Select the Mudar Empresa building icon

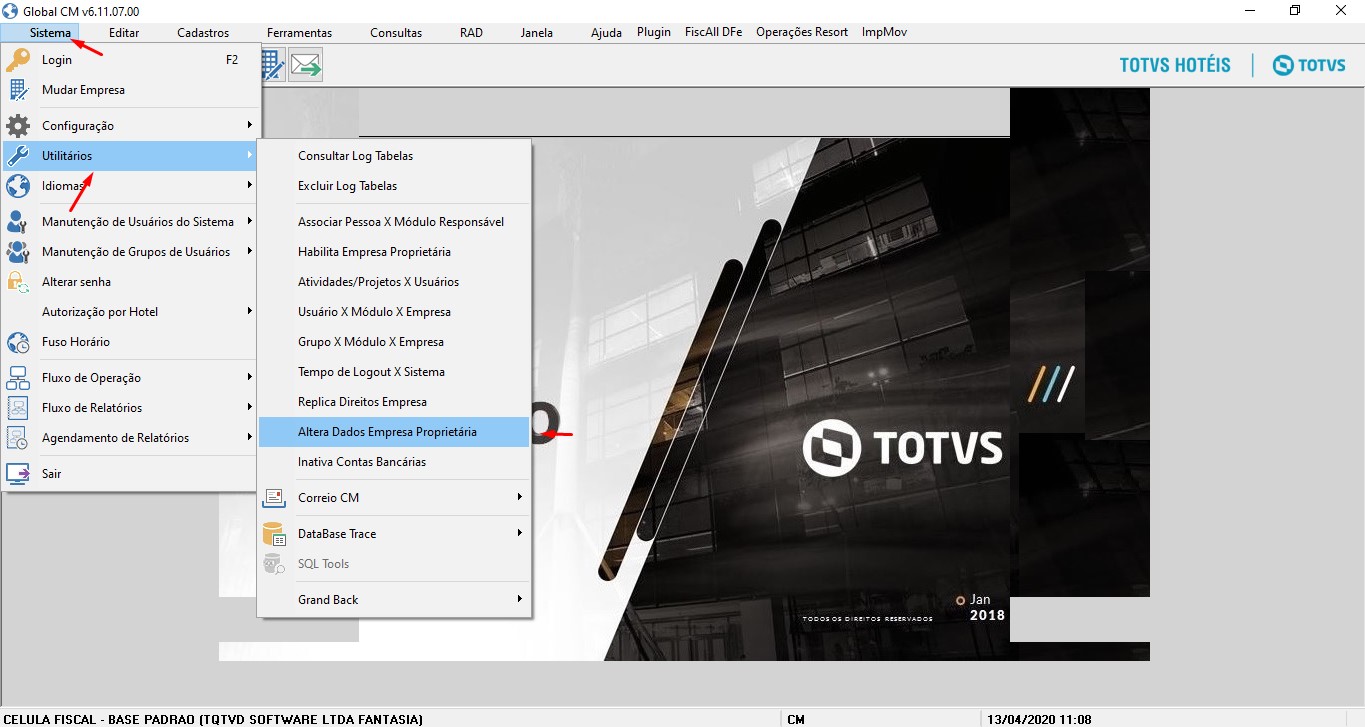18,90
